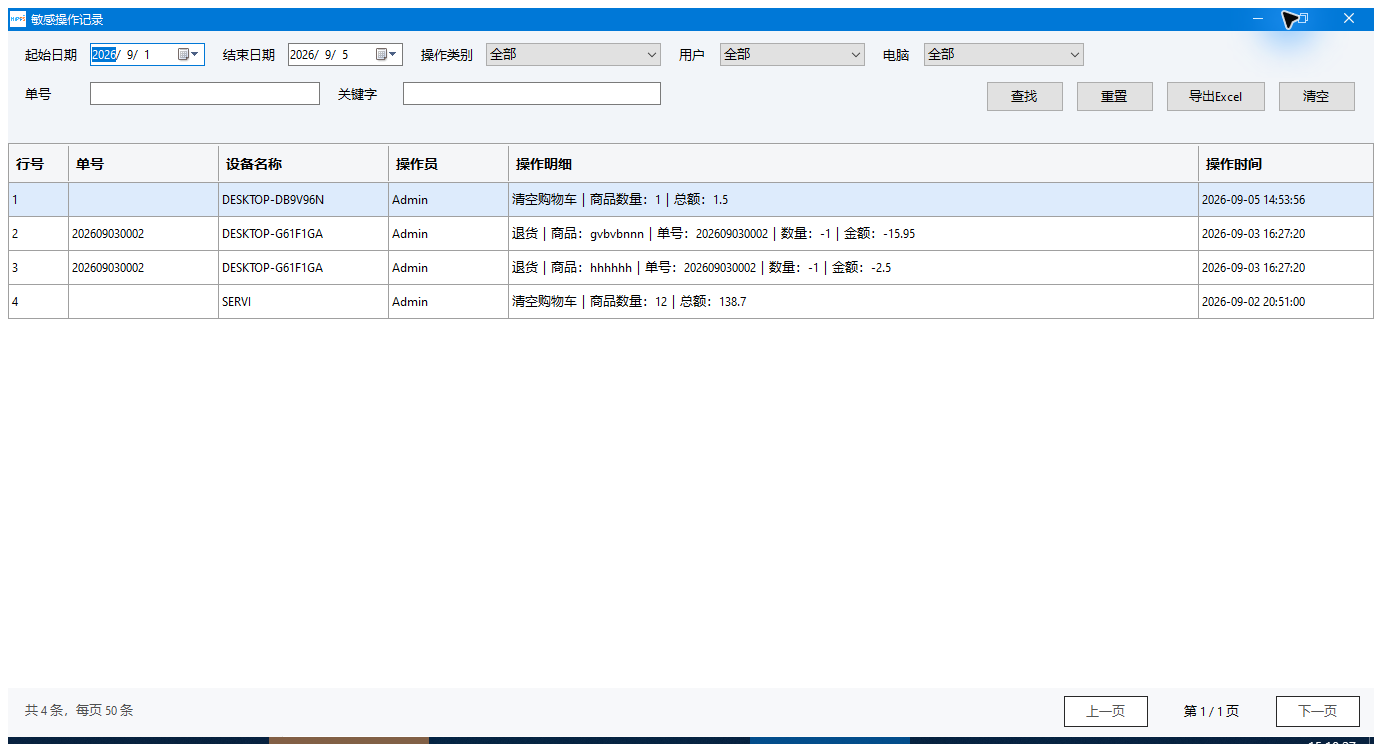1382x744 pixels.
Task: Click the 操作明细 column header
Action: [x=854, y=164]
